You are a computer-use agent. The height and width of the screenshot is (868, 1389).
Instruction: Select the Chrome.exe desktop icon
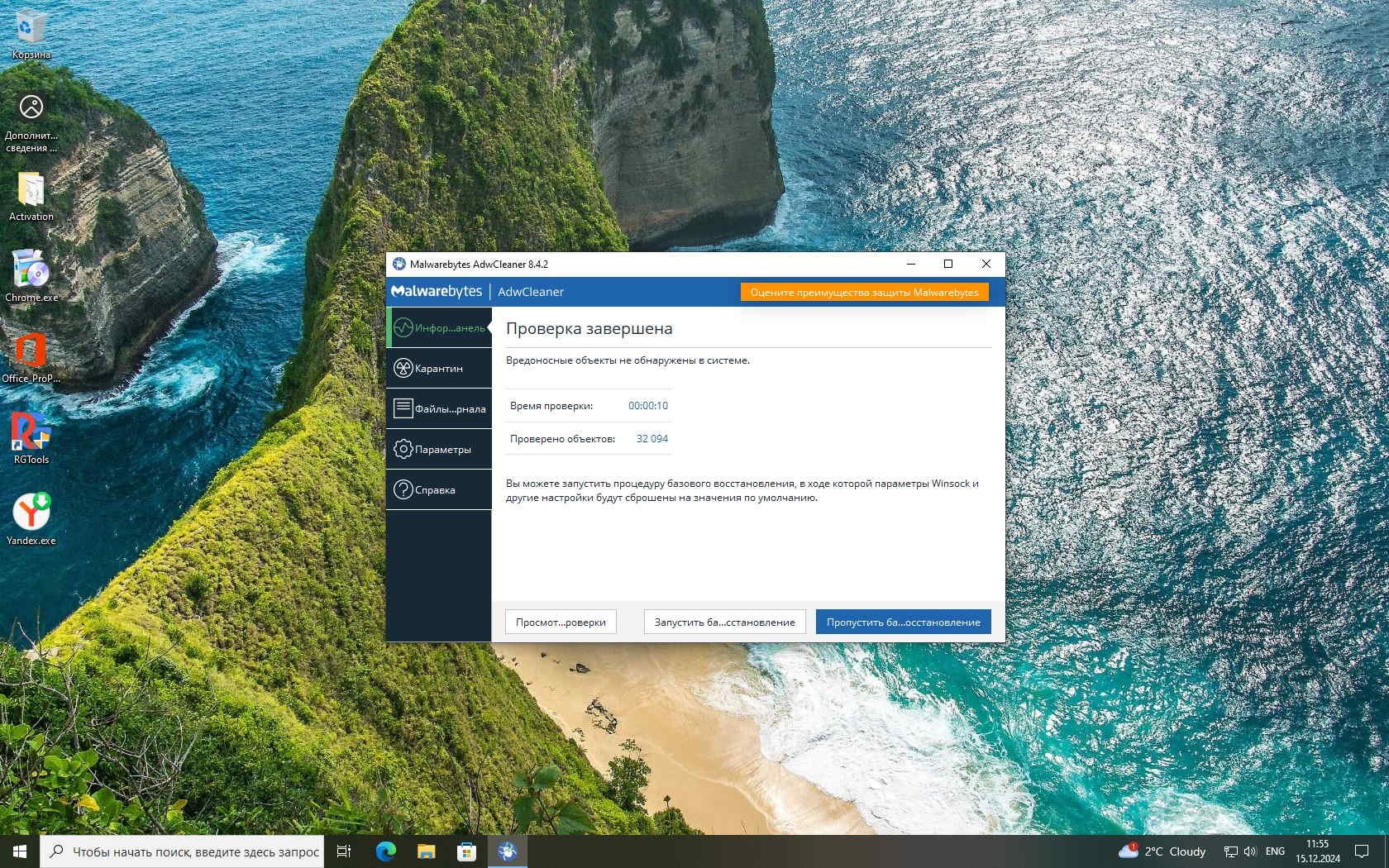click(x=31, y=276)
